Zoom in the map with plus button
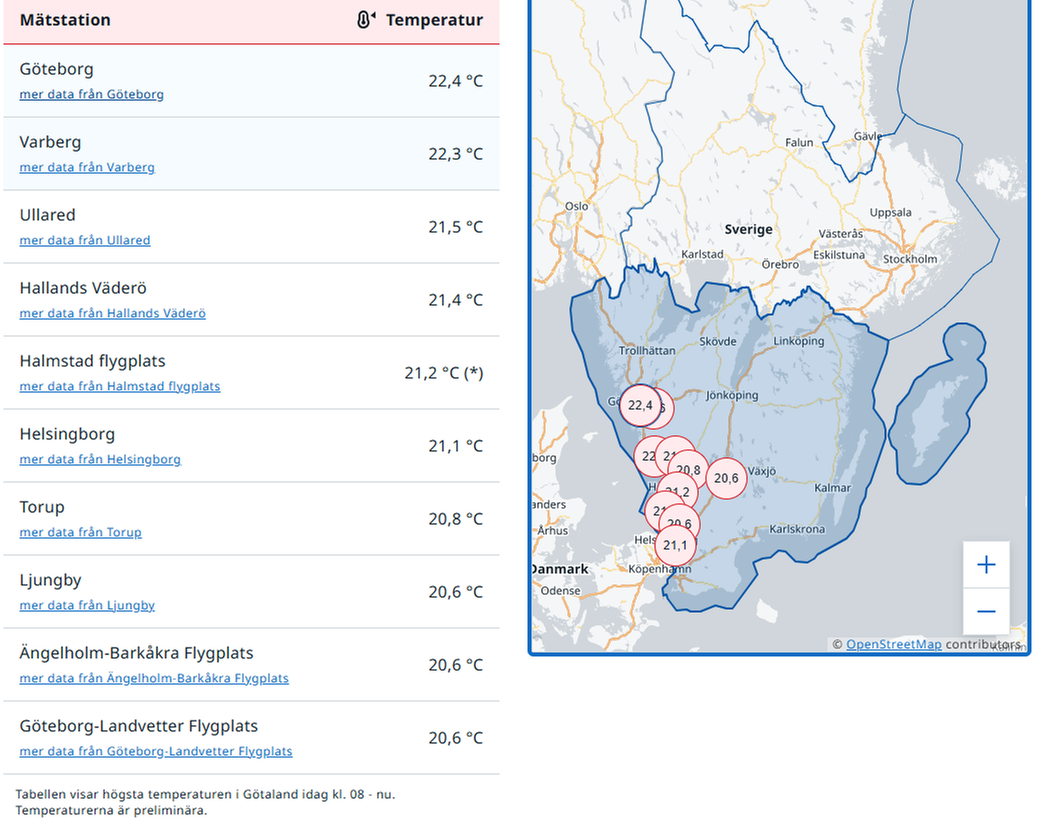This screenshot has width=1045, height=821. pos(986,565)
